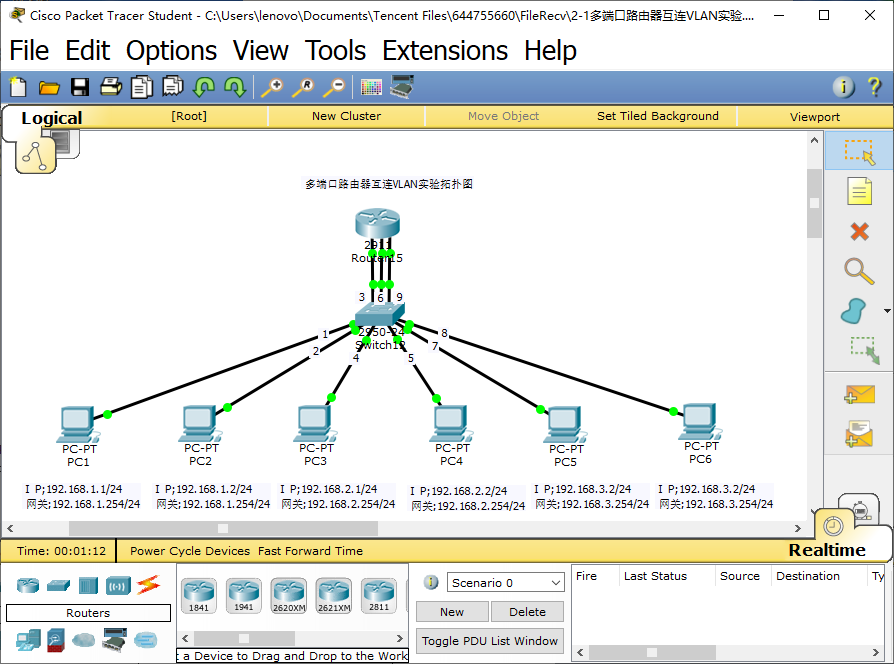The height and width of the screenshot is (664, 894).
Task: Select the WAN Emulation cloud icon
Action: [x=83, y=640]
